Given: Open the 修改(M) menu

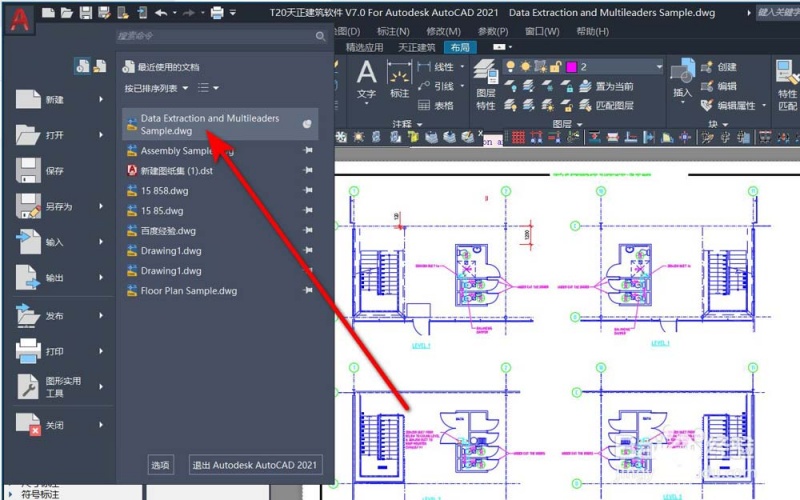Looking at the screenshot, I should tap(443, 32).
